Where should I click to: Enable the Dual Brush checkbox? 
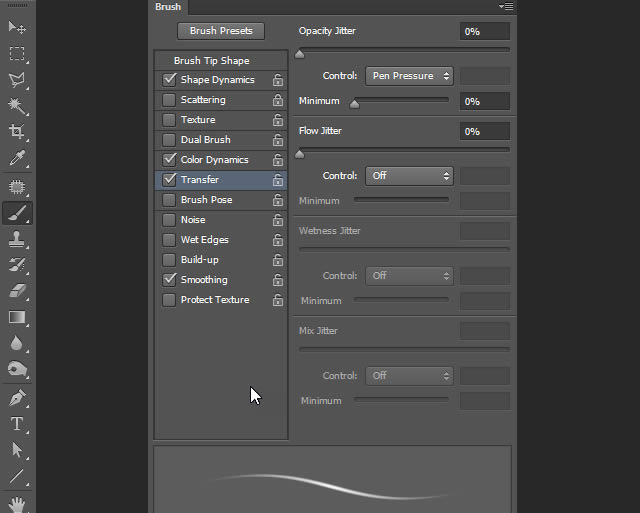pos(169,140)
